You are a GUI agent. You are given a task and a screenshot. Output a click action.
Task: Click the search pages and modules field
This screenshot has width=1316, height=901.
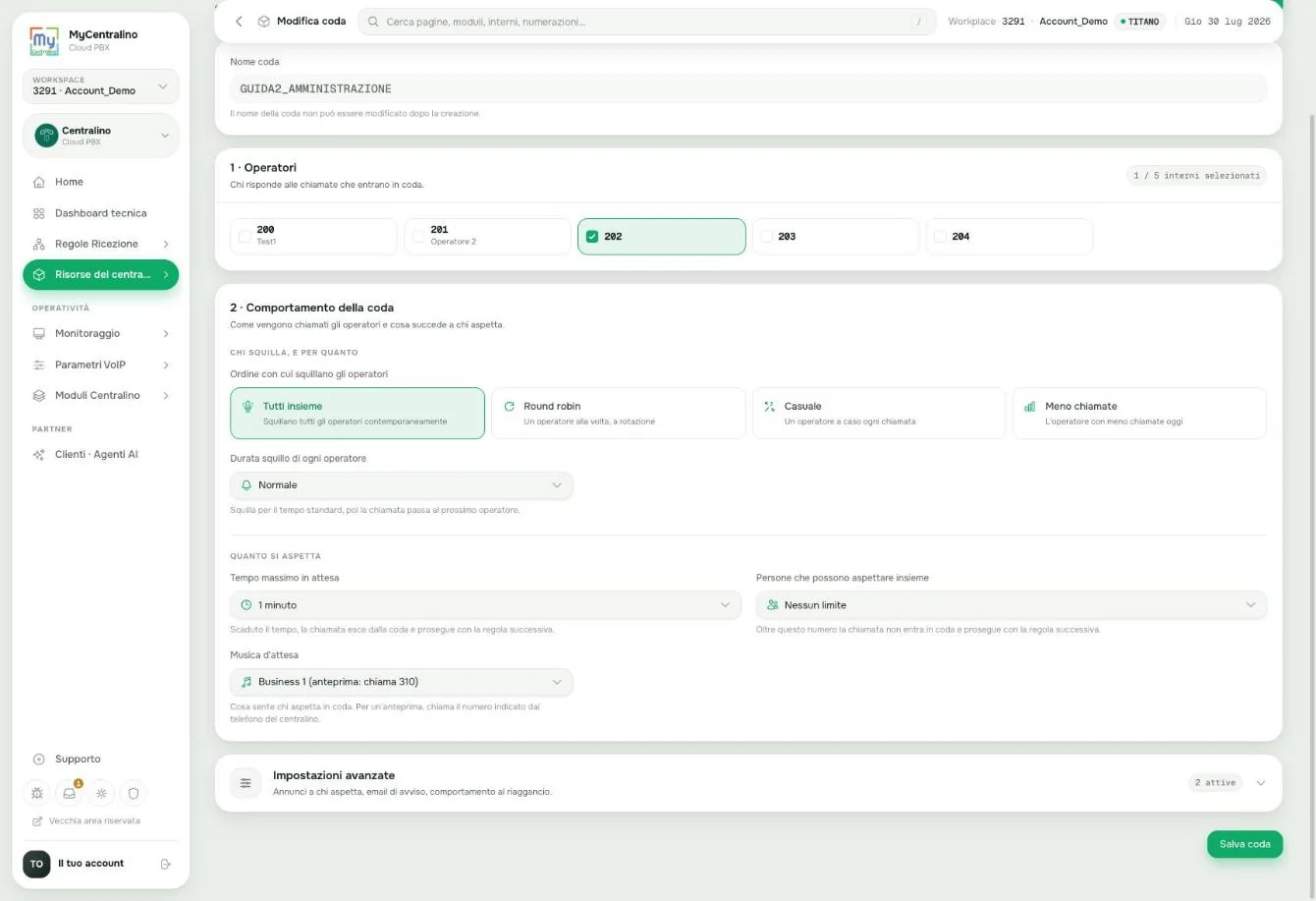click(x=647, y=22)
